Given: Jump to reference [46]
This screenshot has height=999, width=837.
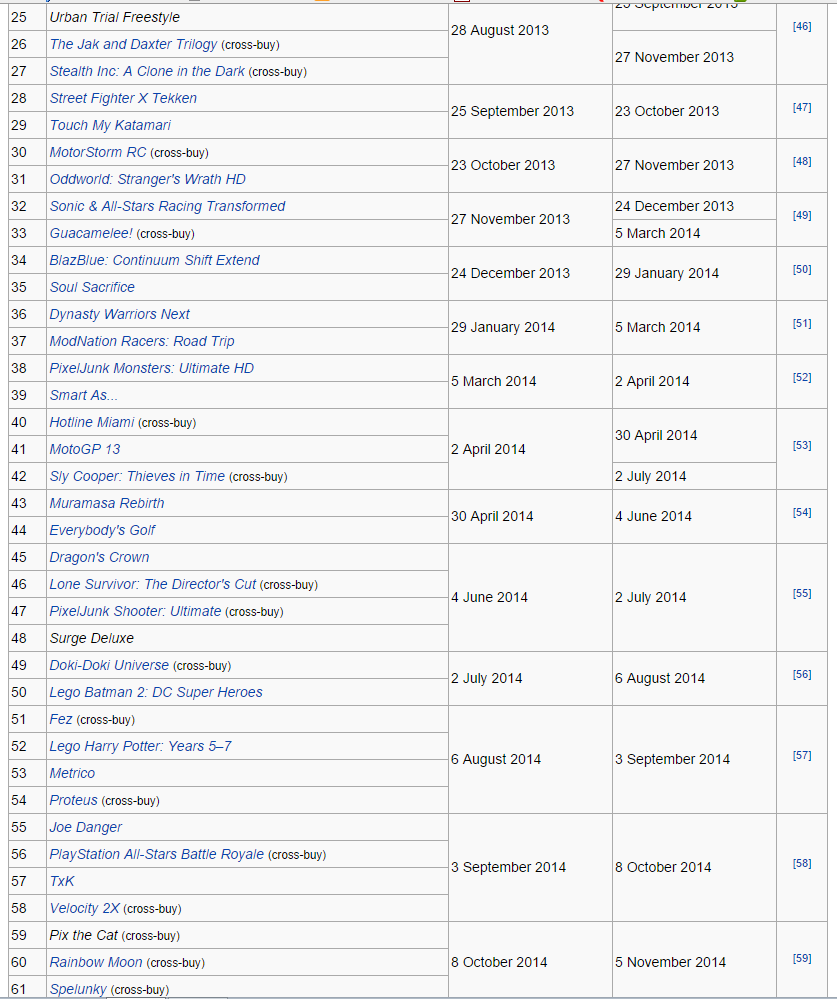Looking at the screenshot, I should tap(802, 27).
